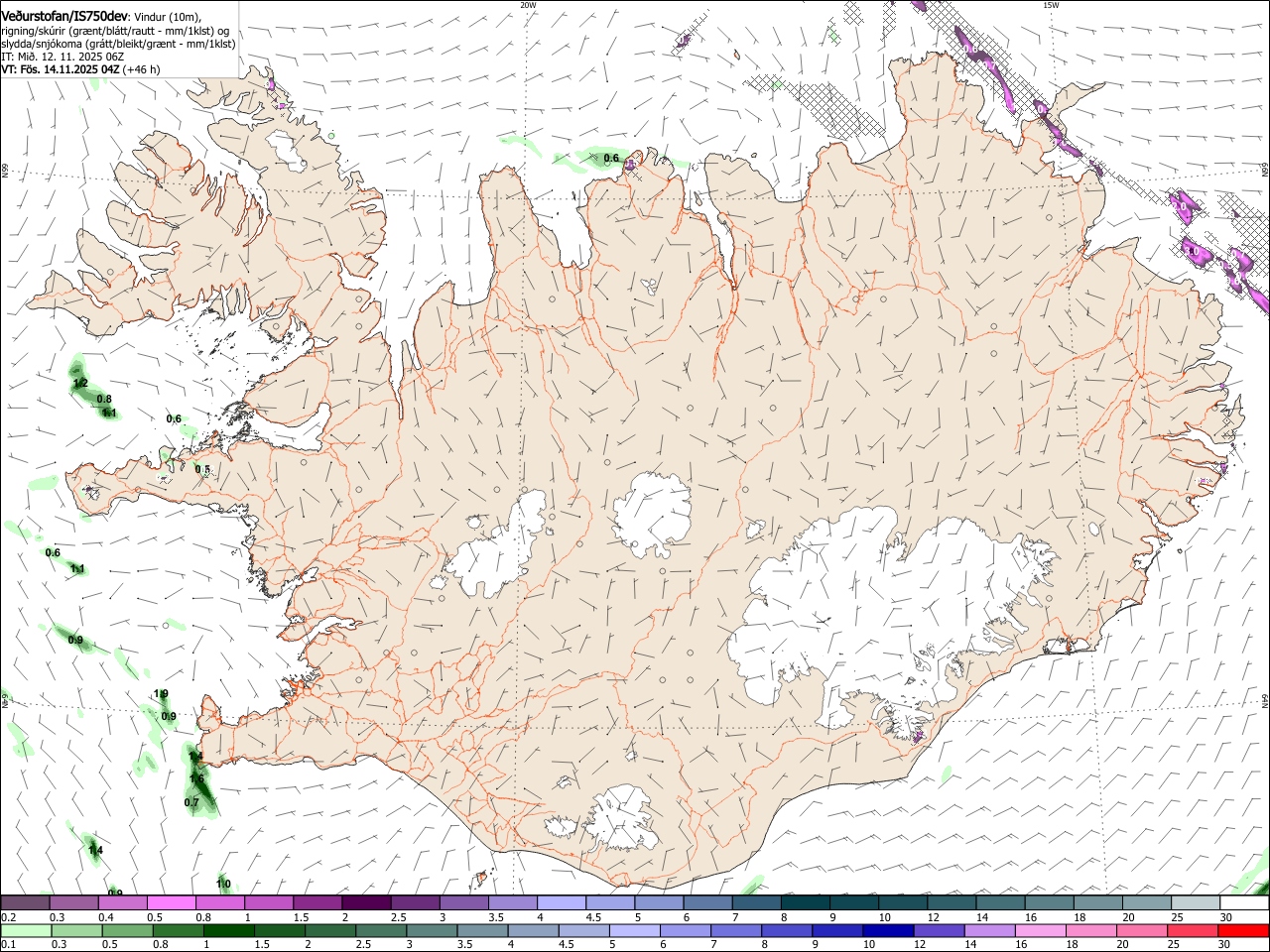Click the 'Vindur (10m)' header text
This screenshot has width=1270, height=952.
[167, 18]
